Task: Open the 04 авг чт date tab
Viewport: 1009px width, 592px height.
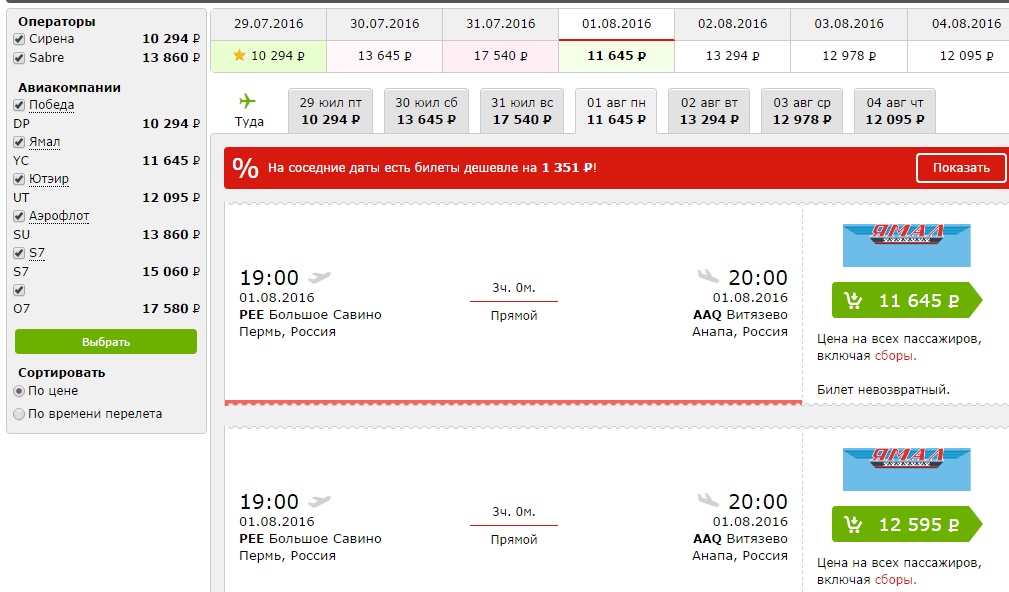Action: coord(894,111)
